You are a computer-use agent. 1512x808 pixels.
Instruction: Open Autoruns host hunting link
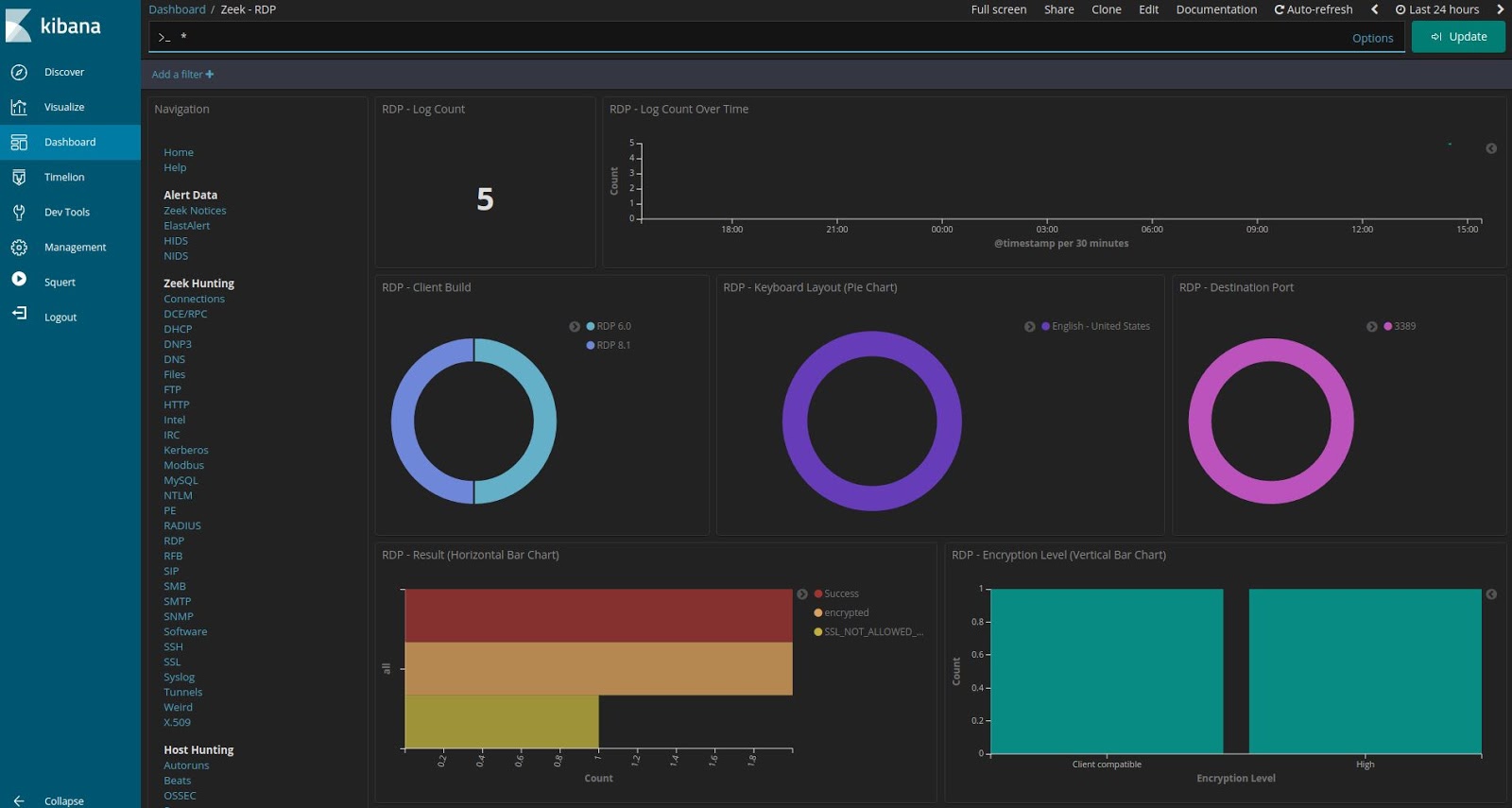click(x=186, y=765)
